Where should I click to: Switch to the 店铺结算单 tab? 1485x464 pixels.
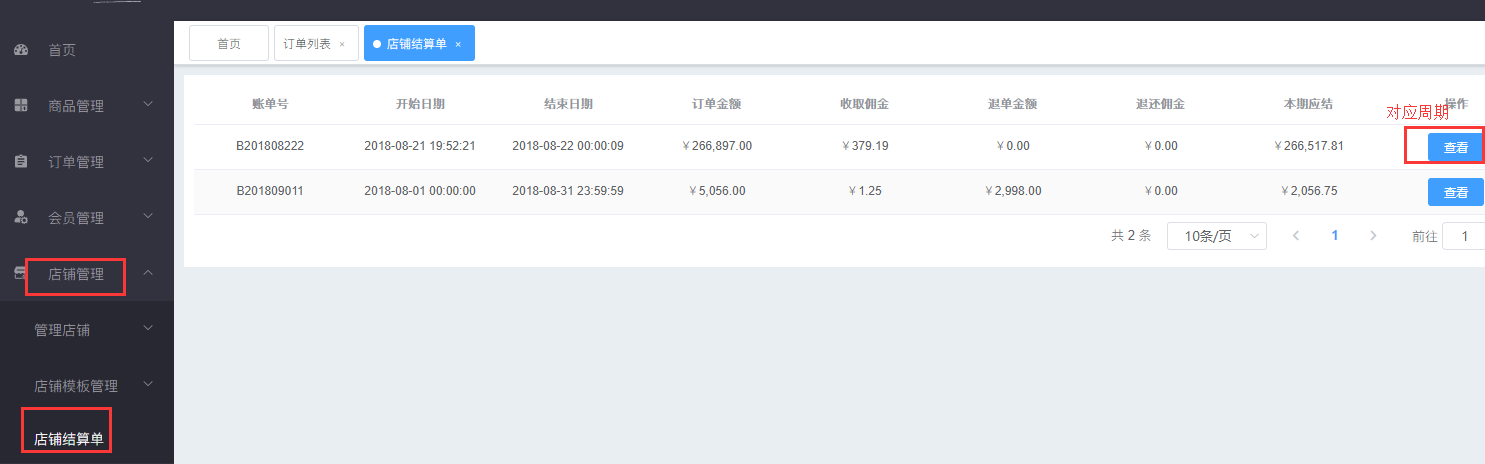point(419,44)
